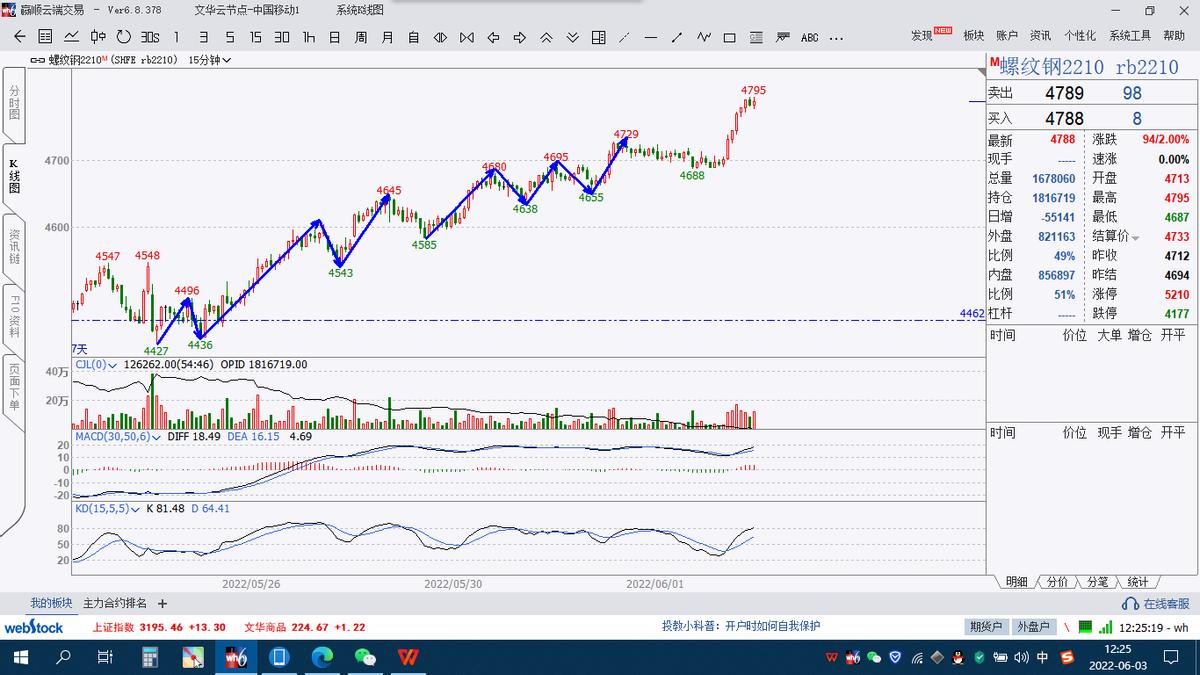
Task: Open the quote list table icon
Action: pos(45,37)
